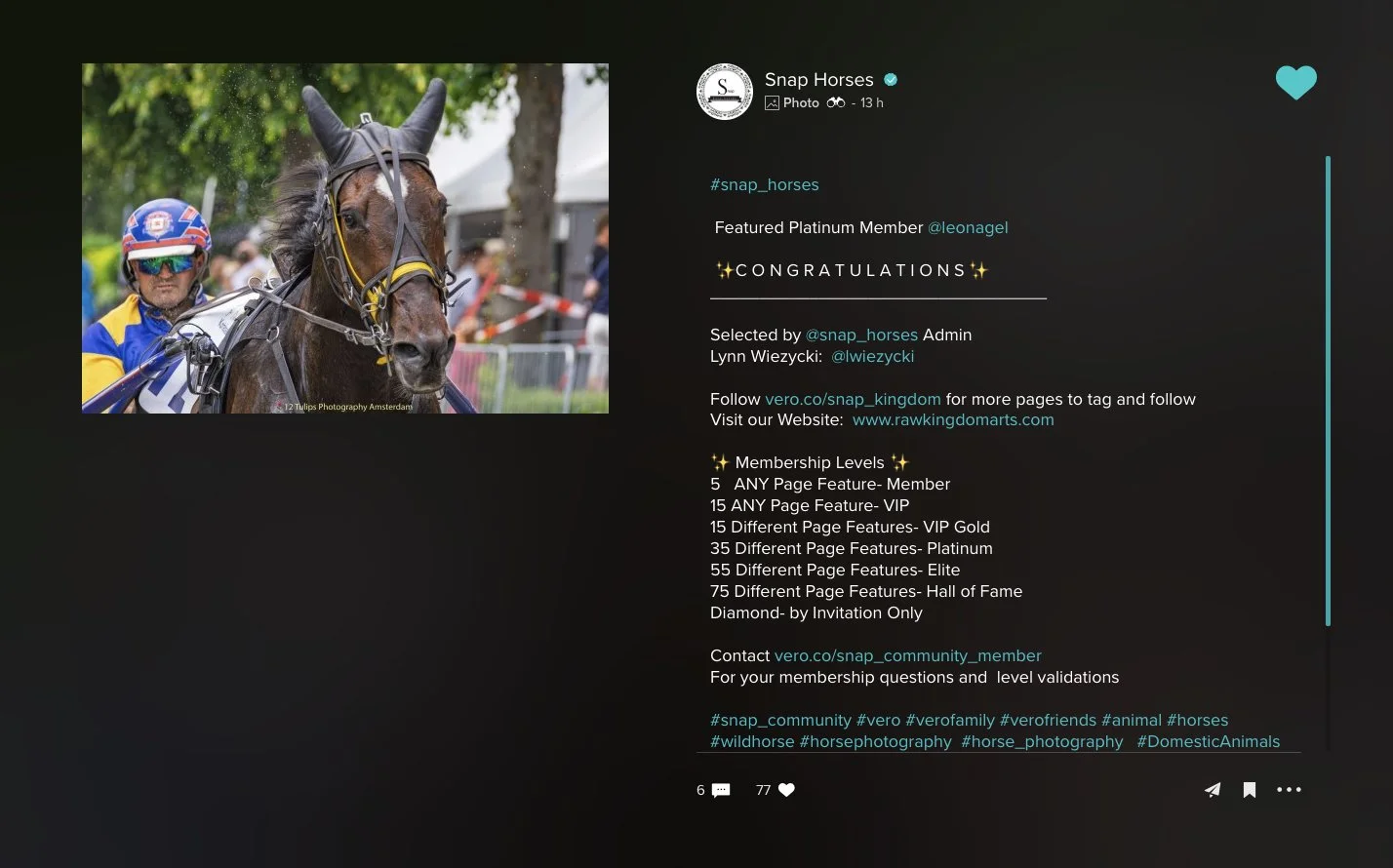Visit the @leonagel profile mention
Viewport: 1393px width, 868px height.
(968, 227)
